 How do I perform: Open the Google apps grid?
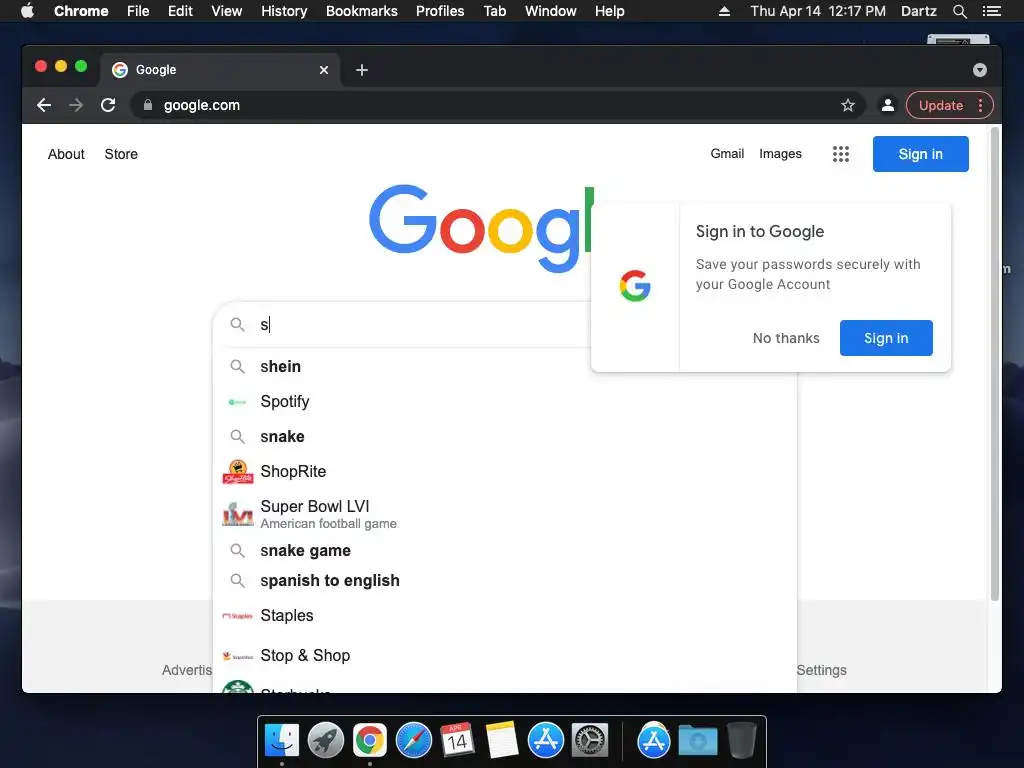tap(840, 154)
